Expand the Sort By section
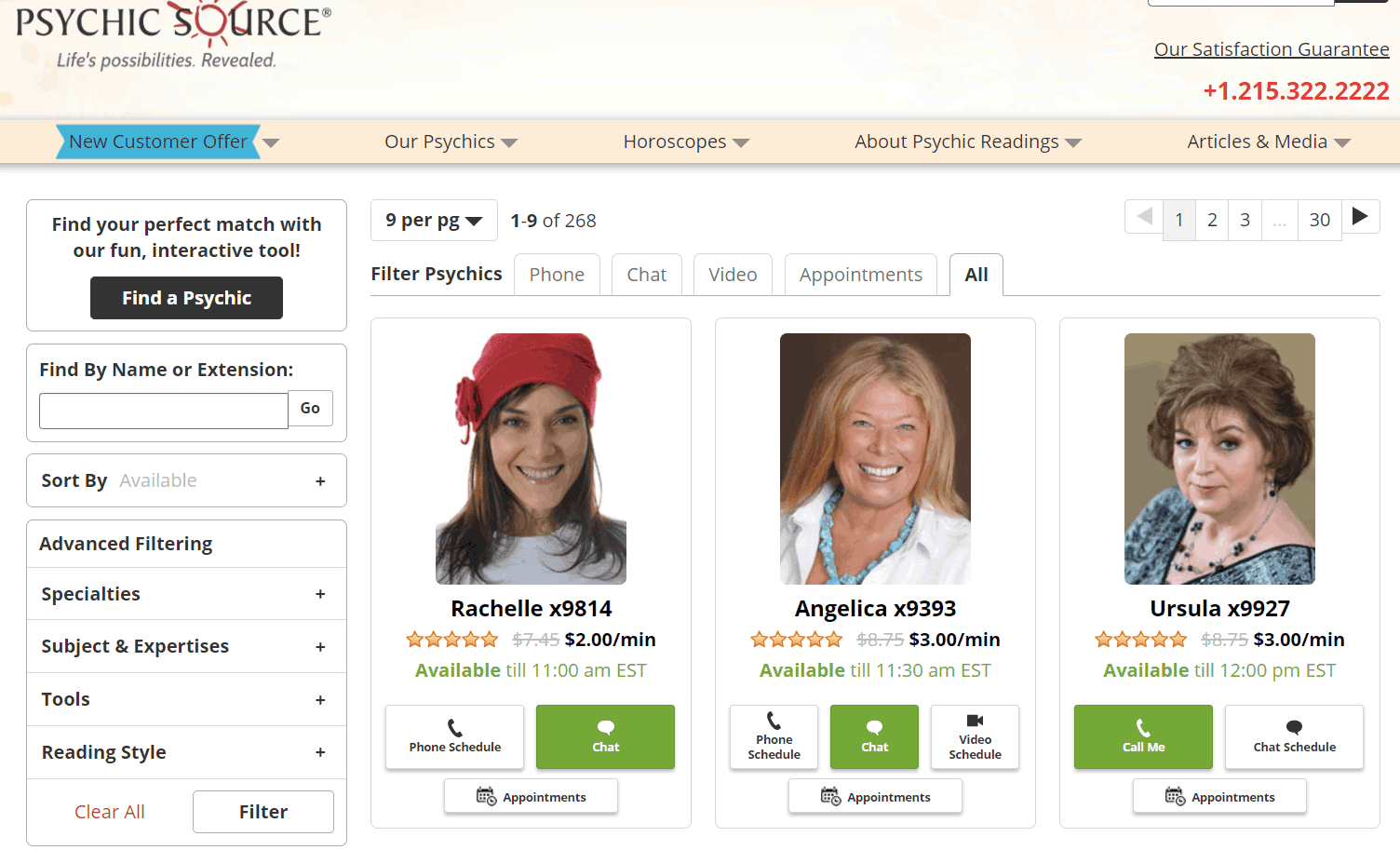This screenshot has width=1400, height=850. pos(186,480)
